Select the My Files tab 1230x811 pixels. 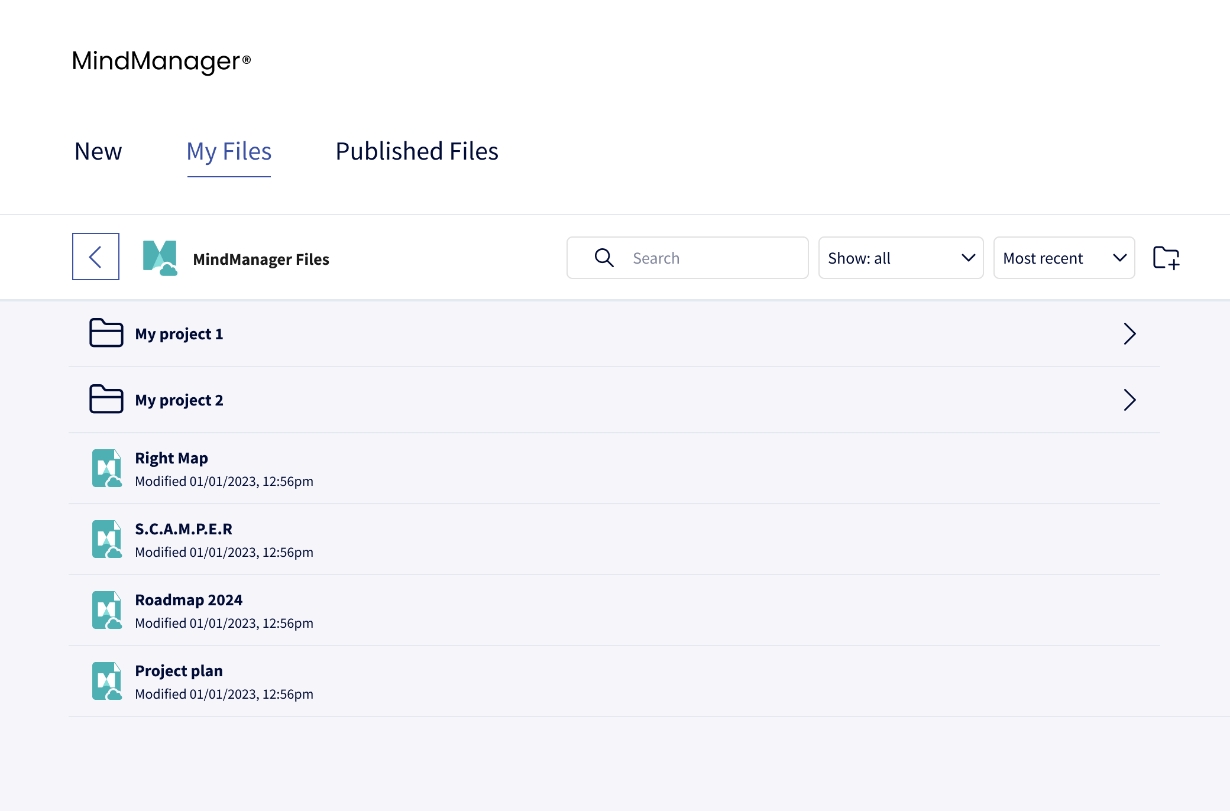click(229, 152)
